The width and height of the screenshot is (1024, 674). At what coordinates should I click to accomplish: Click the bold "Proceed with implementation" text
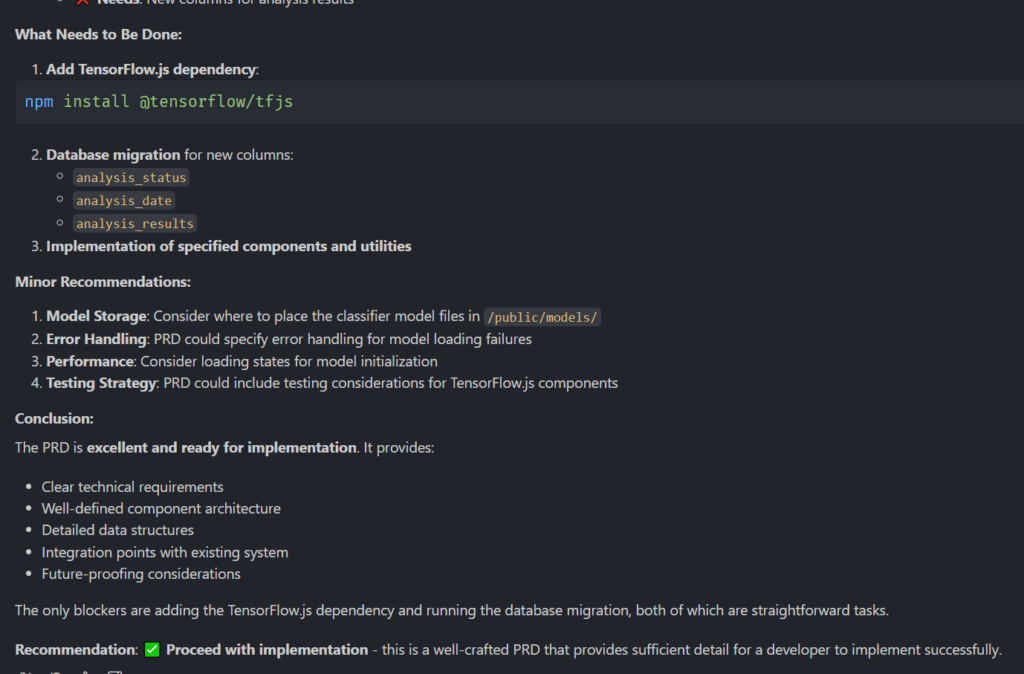pyautogui.click(x=267, y=650)
